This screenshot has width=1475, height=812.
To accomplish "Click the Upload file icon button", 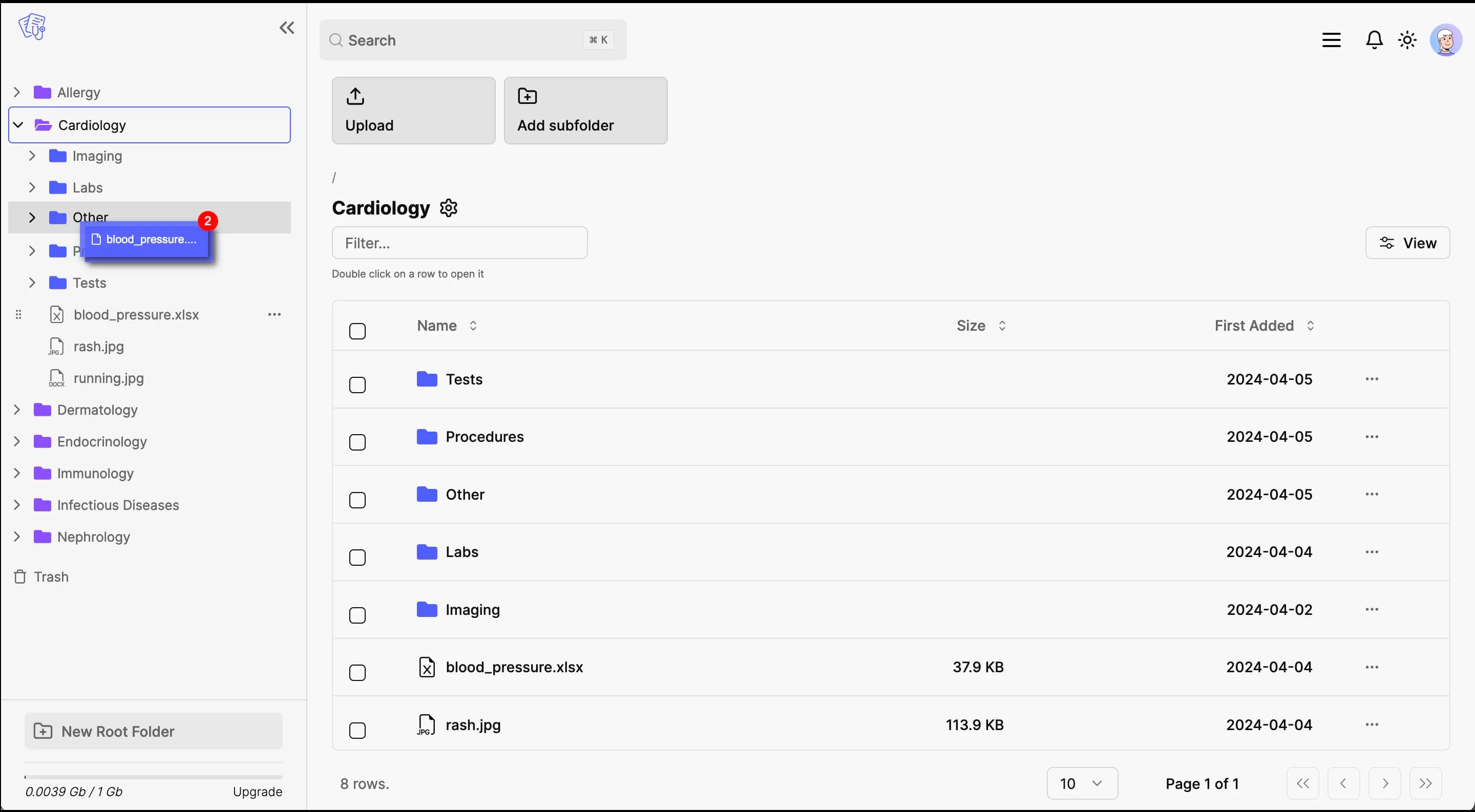I will 356,96.
